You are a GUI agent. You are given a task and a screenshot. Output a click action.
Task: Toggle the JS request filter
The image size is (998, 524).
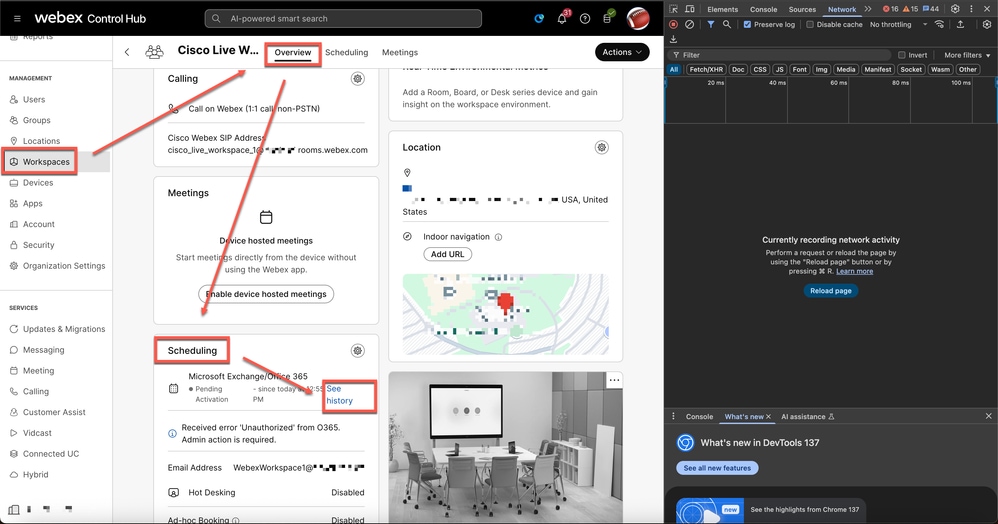(780, 69)
